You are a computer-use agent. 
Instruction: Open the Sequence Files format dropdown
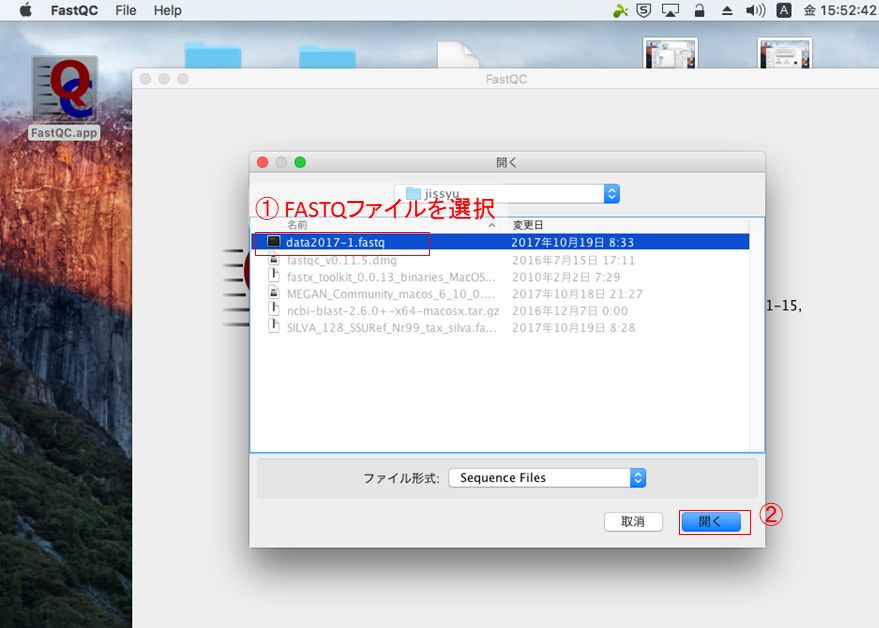(547, 478)
